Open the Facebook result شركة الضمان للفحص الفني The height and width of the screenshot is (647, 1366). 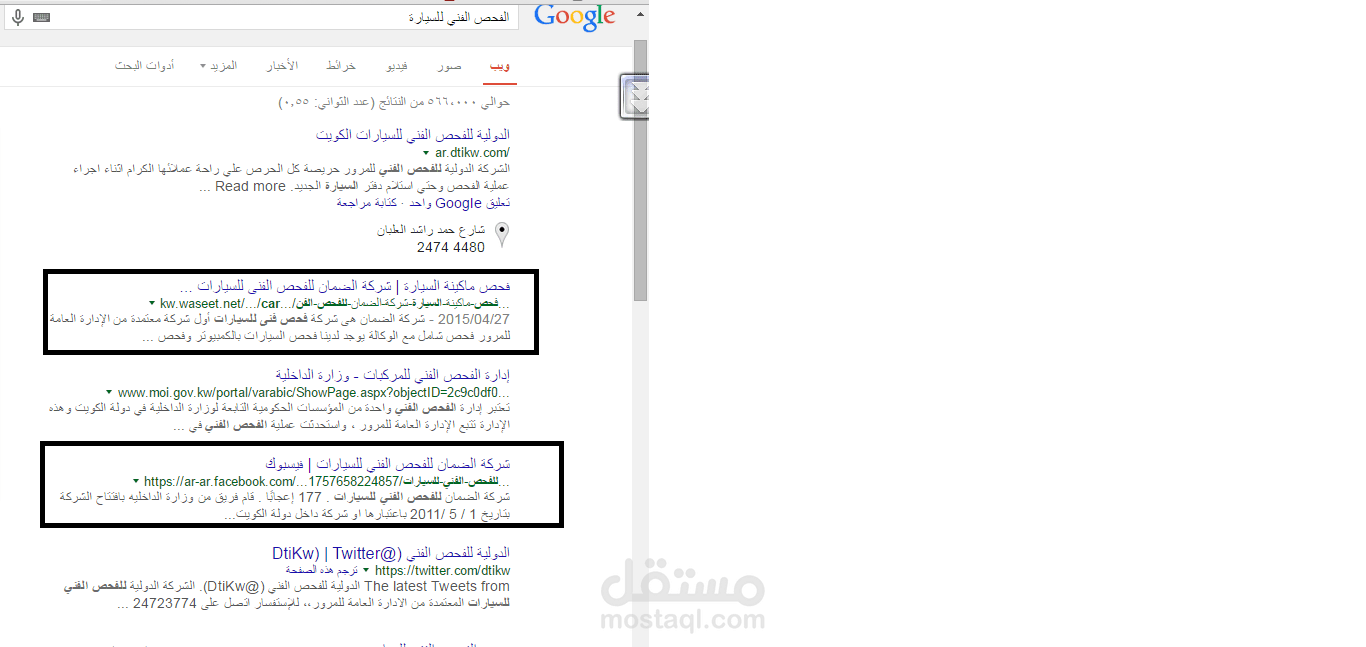(x=388, y=464)
